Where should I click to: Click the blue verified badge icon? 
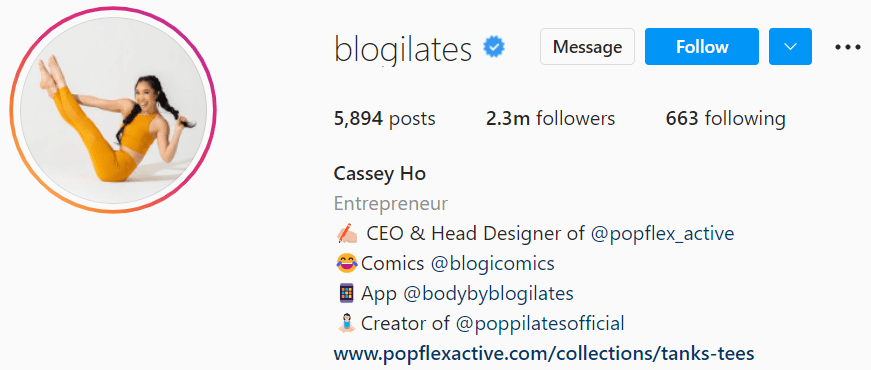coord(494,47)
